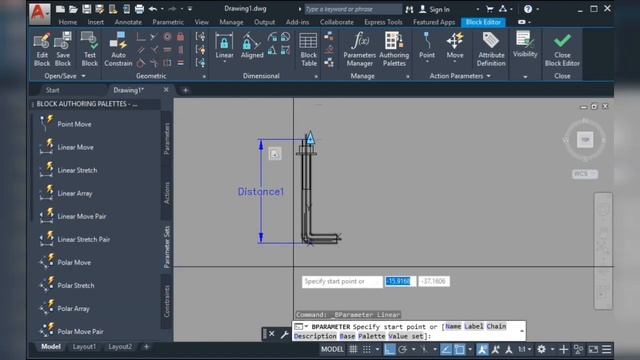
Task: Click the keyword search input field
Action: (353, 9)
